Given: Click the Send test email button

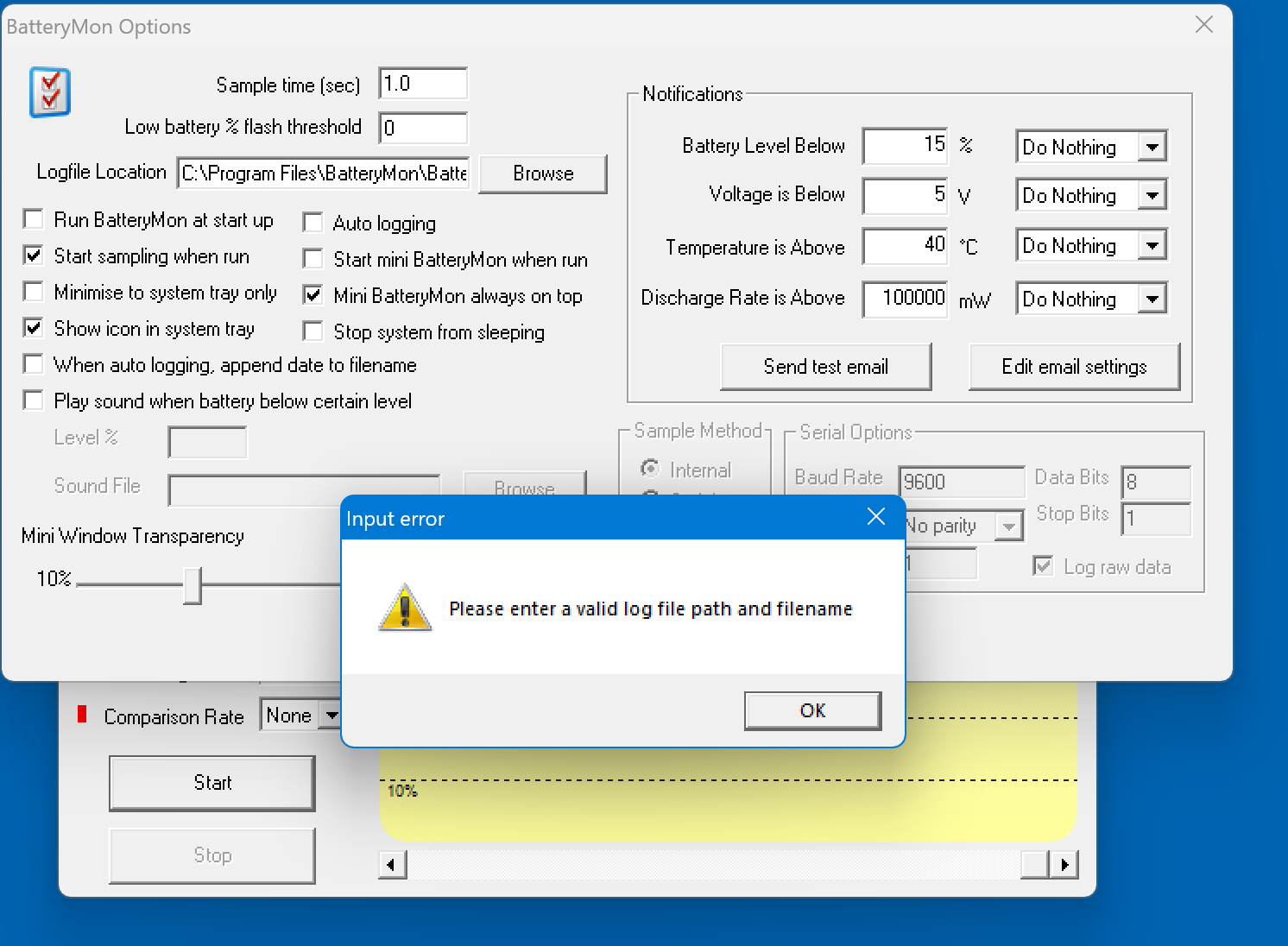Looking at the screenshot, I should coord(826,367).
